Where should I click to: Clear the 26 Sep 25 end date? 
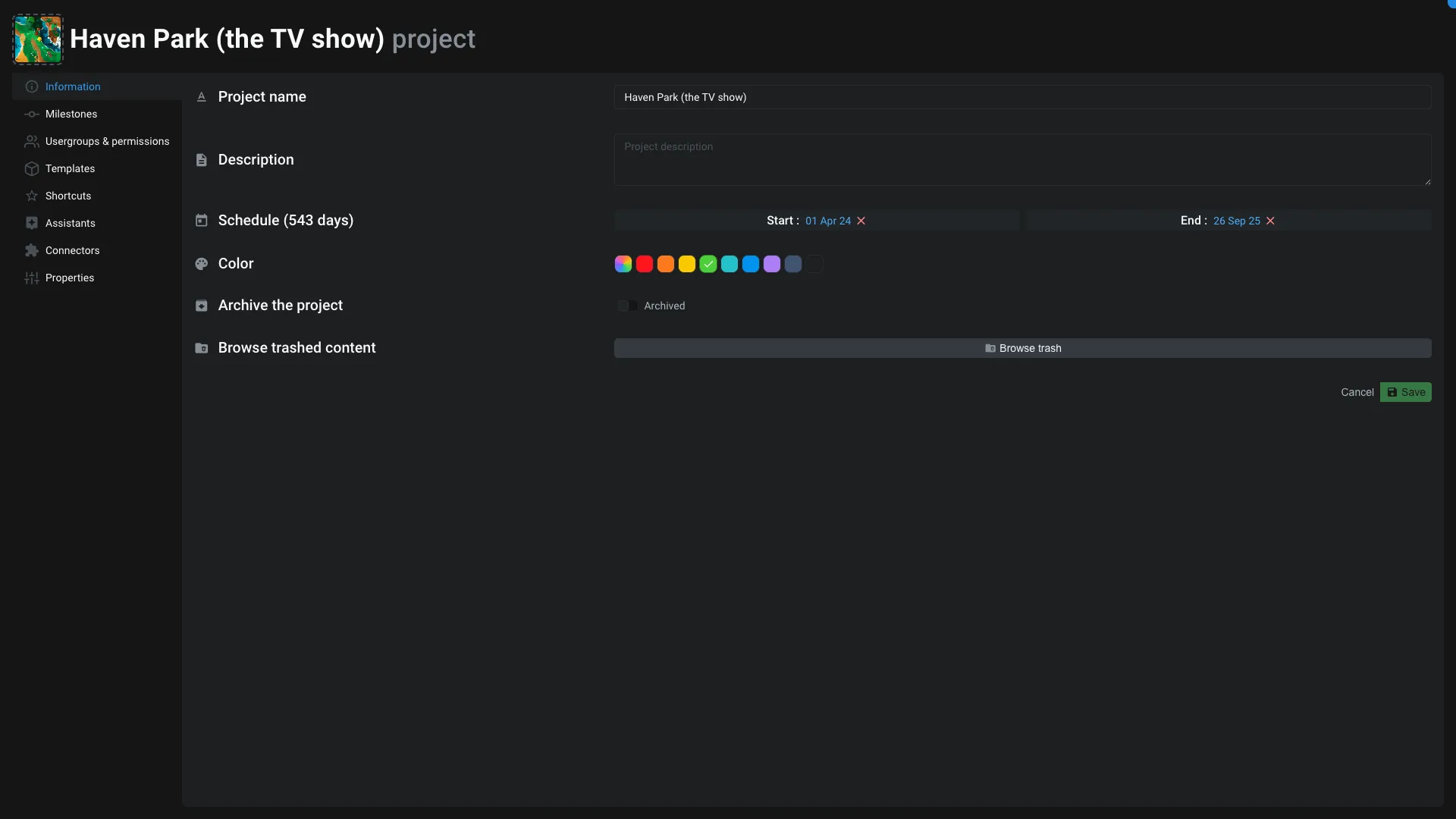[1269, 221]
